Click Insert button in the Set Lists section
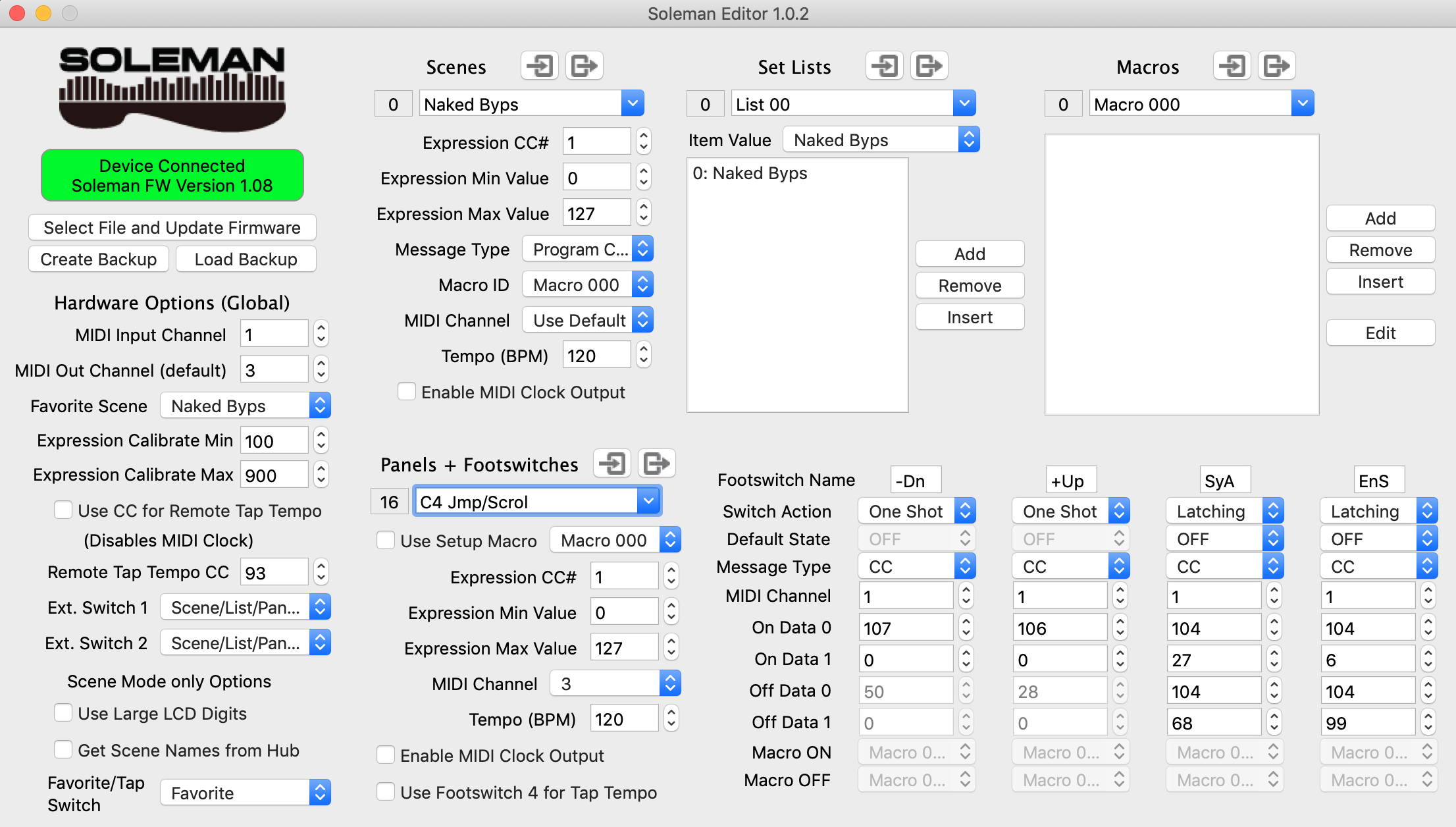This screenshot has height=827, width=1456. pos(970,317)
